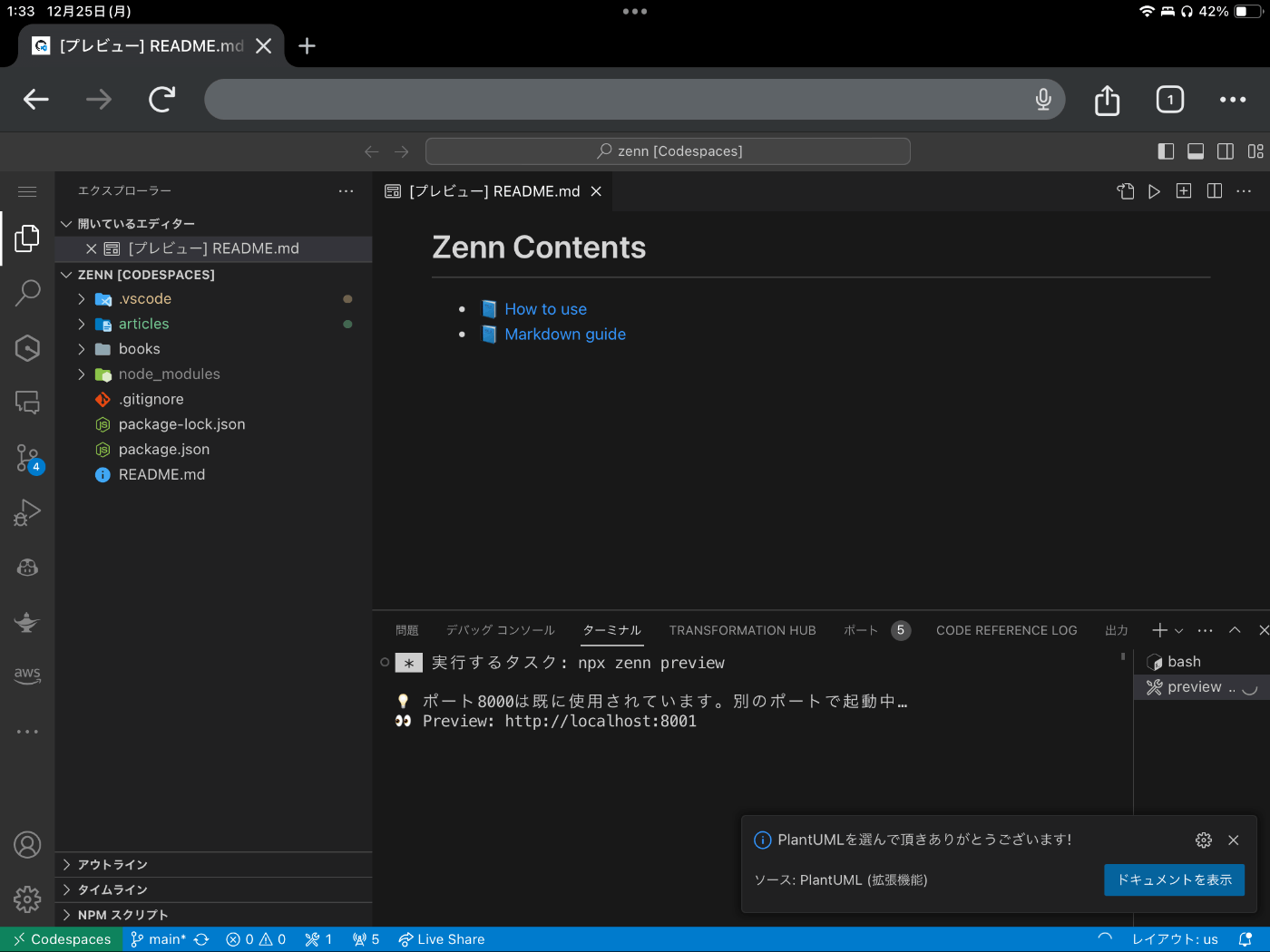
Task: Open the Markdown guide link
Action: click(x=565, y=335)
